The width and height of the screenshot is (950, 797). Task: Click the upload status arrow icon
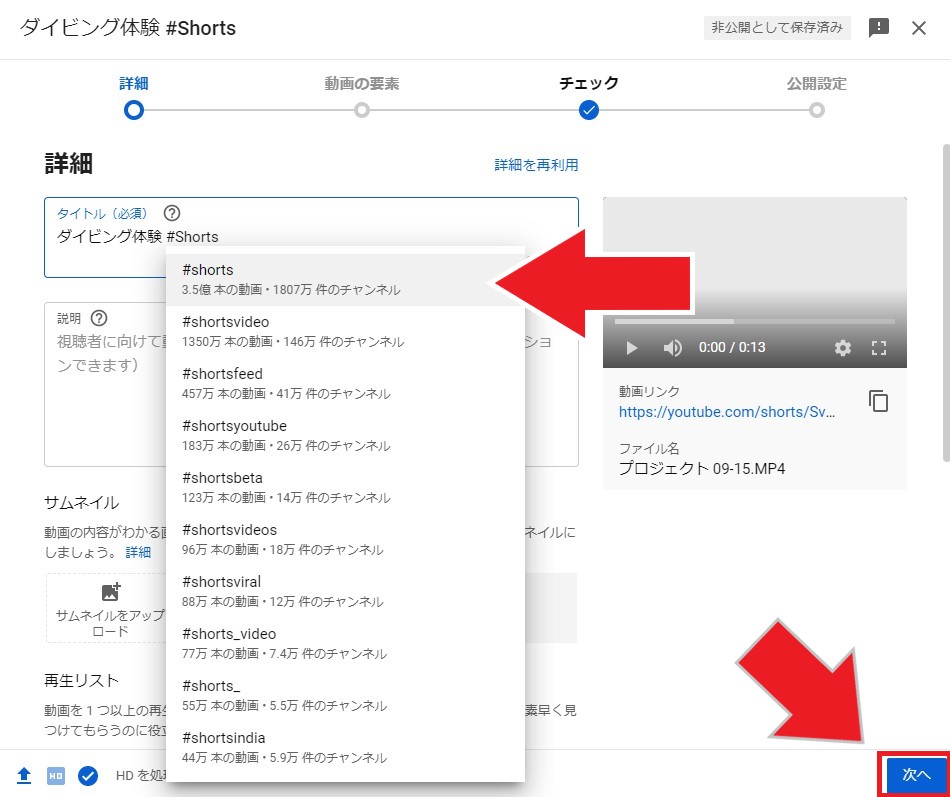pyautogui.click(x=24, y=776)
